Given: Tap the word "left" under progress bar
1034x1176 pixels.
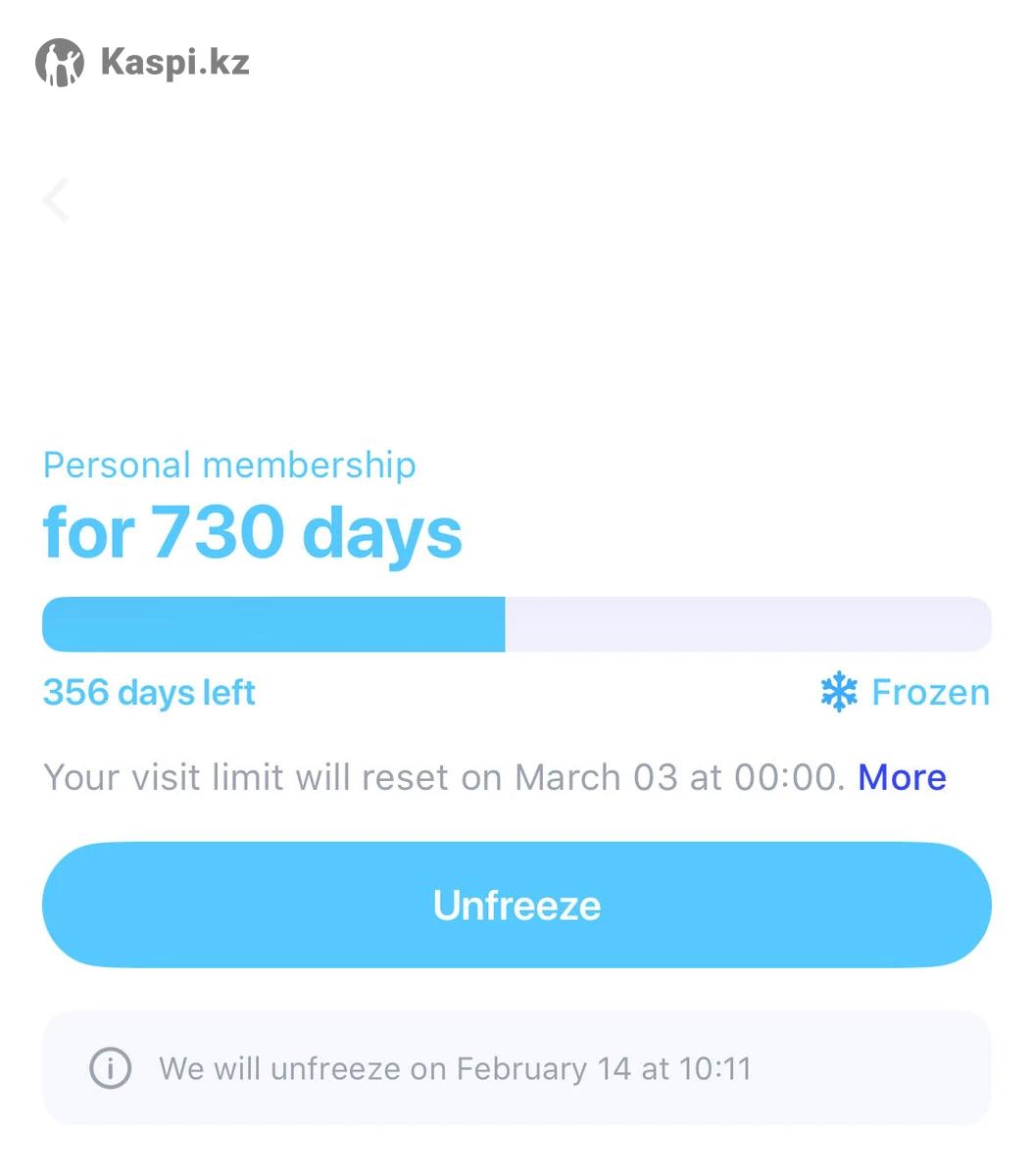Looking at the screenshot, I should click(229, 693).
